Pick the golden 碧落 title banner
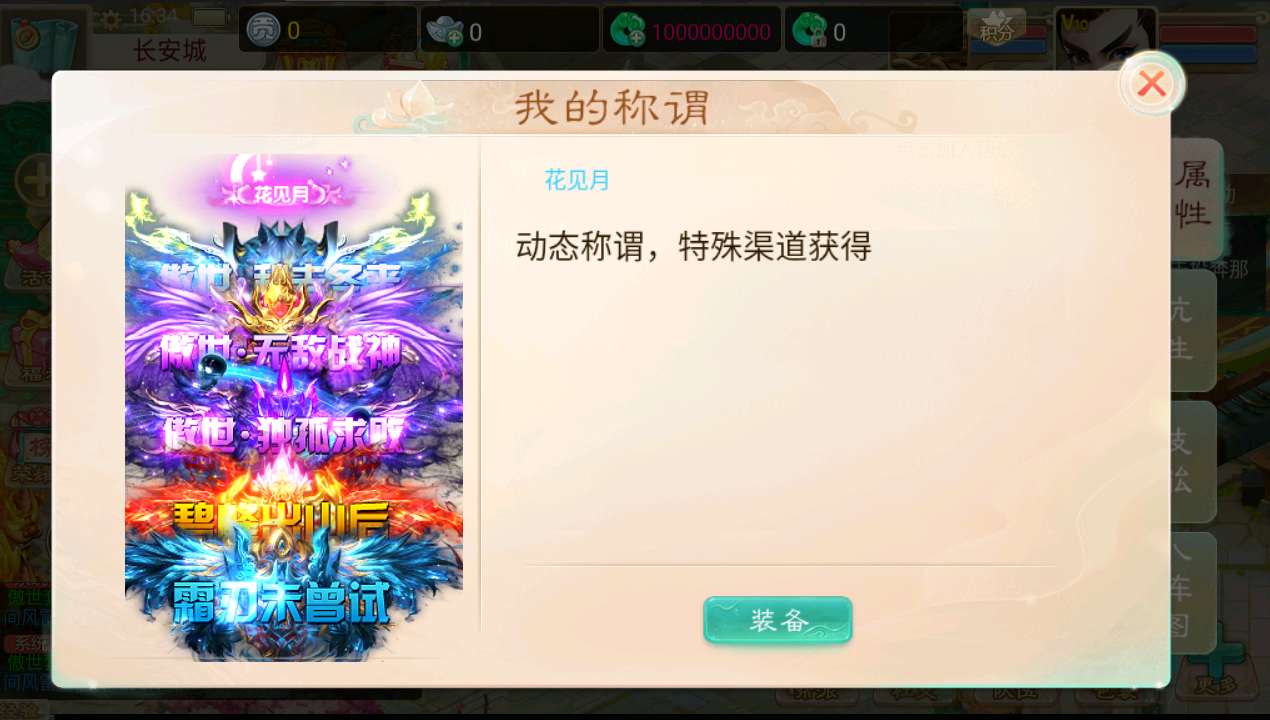 281,518
